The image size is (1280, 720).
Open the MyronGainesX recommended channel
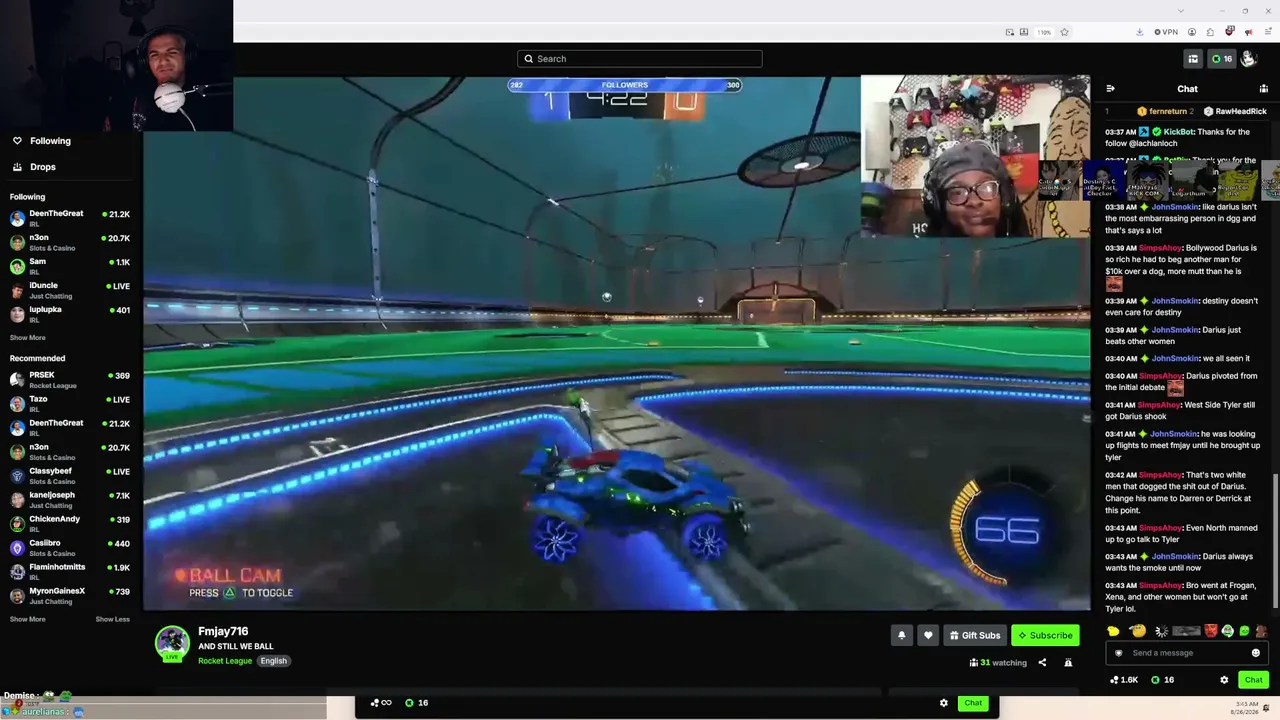tap(70, 595)
